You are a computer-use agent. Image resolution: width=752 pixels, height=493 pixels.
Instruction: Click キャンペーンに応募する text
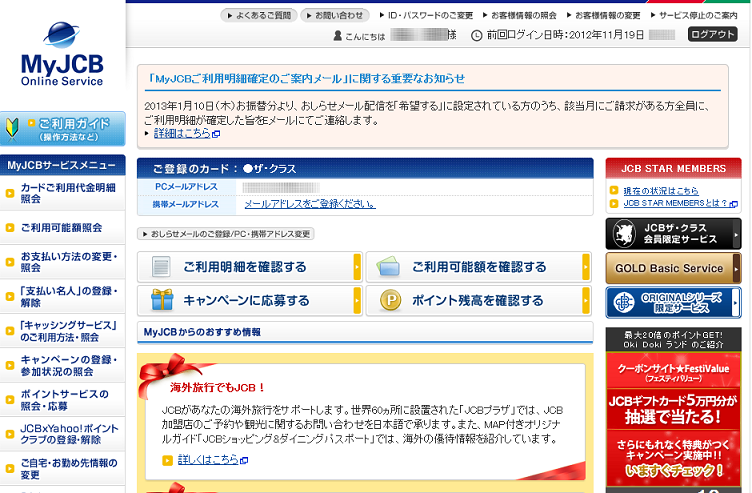coord(247,301)
